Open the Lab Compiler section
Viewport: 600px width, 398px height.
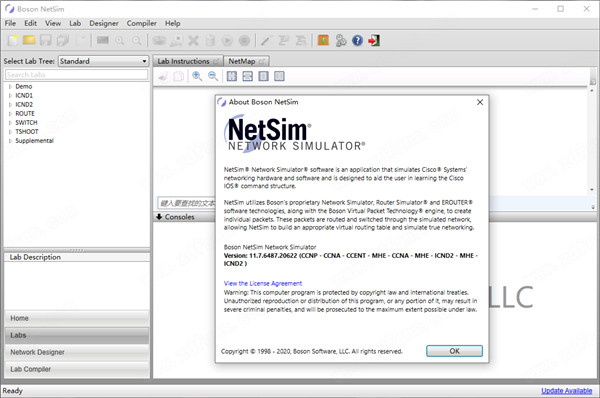pyautogui.click(x=77, y=369)
